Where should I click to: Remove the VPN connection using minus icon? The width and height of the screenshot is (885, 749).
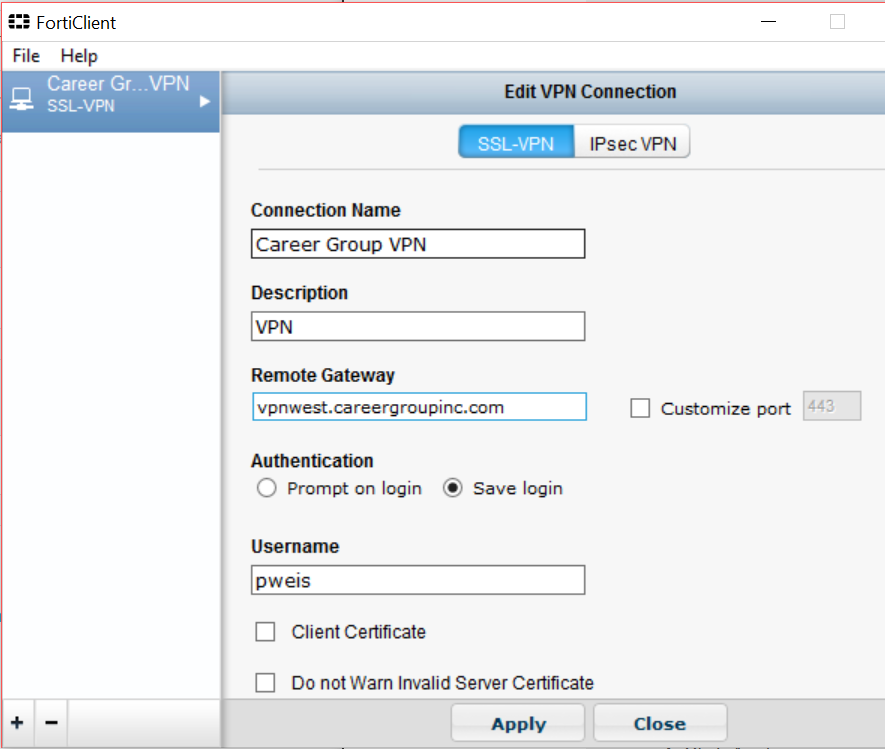(50, 722)
